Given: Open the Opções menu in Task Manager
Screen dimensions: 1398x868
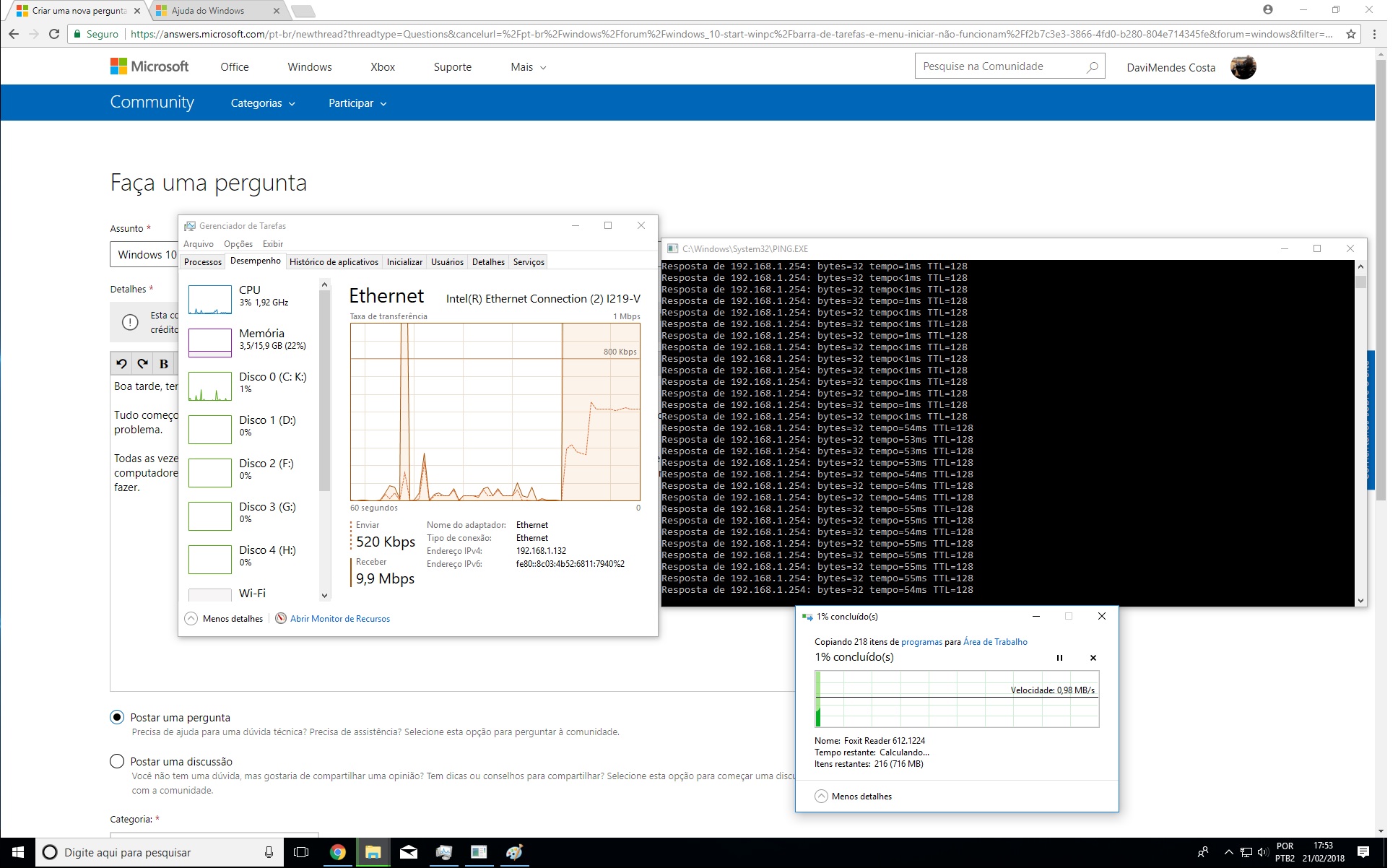Looking at the screenshot, I should pos(238,244).
